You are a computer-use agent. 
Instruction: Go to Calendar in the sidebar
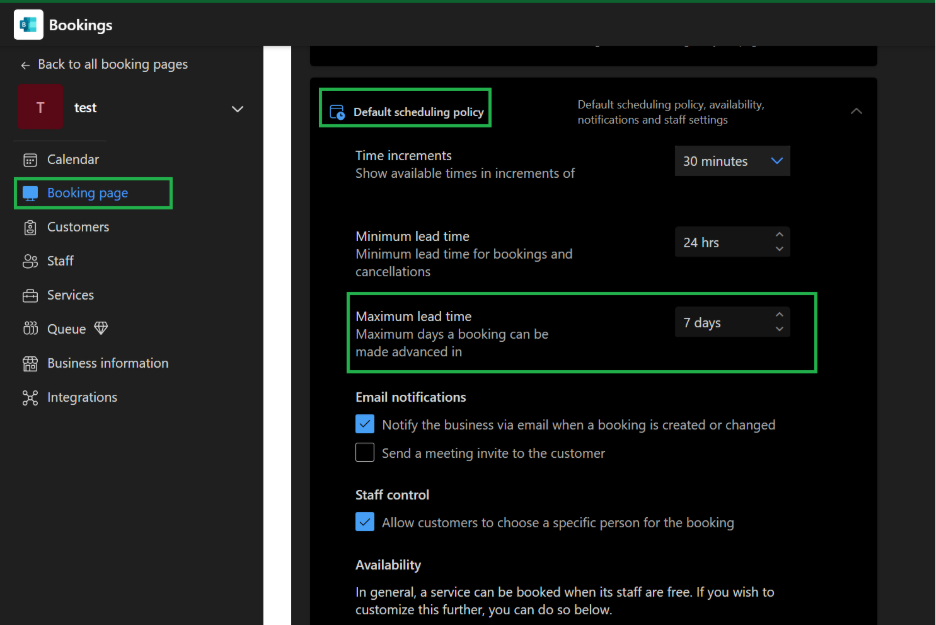(73, 159)
